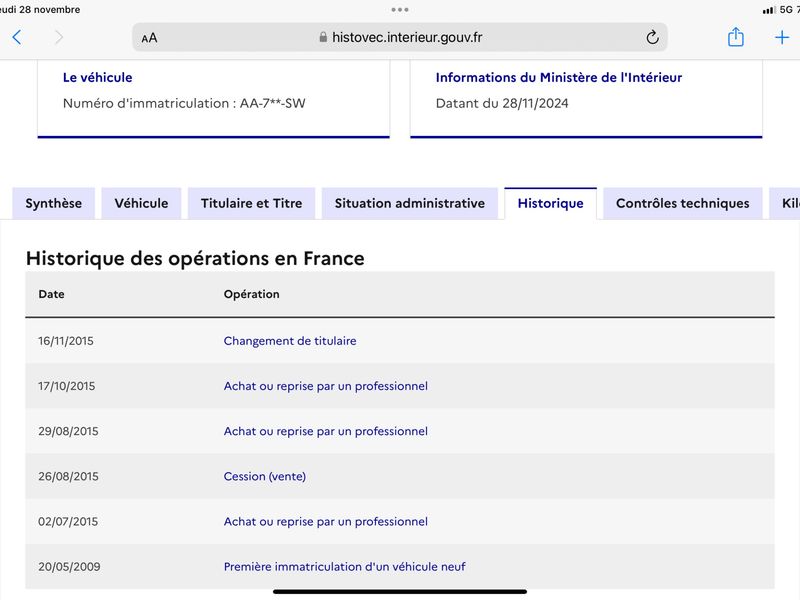The image size is (800, 600).
Task: Tap the three-dot multitasking indicator
Action: pos(399,9)
